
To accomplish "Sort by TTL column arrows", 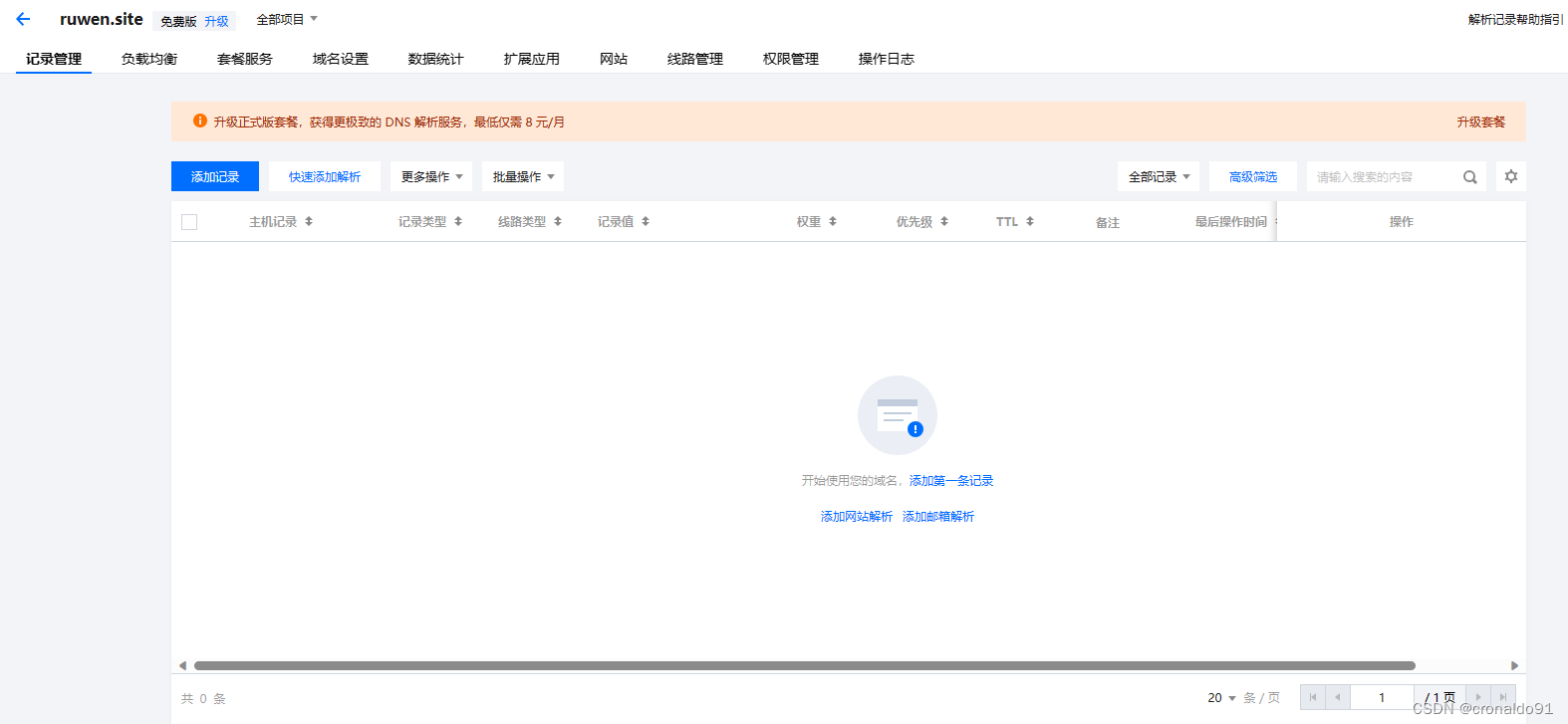I will (1030, 221).
